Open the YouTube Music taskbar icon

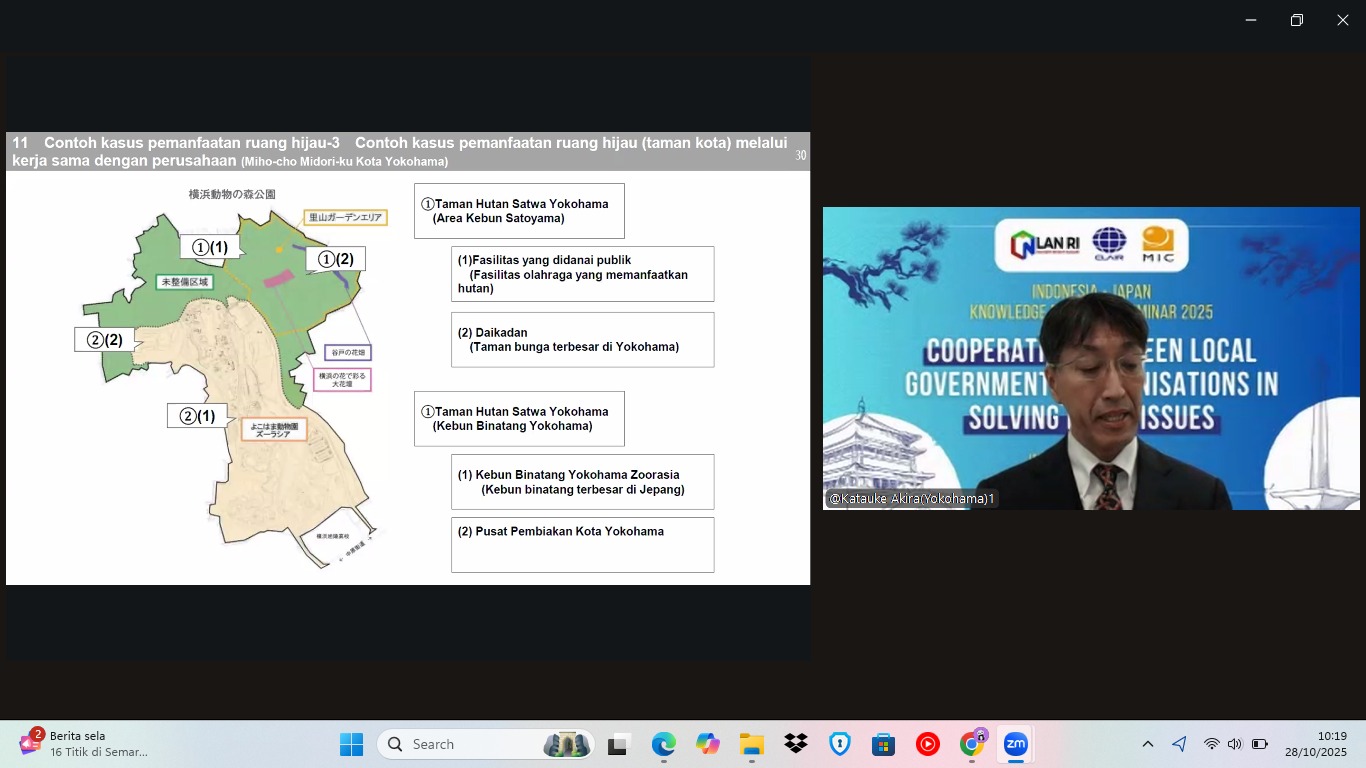[927, 744]
